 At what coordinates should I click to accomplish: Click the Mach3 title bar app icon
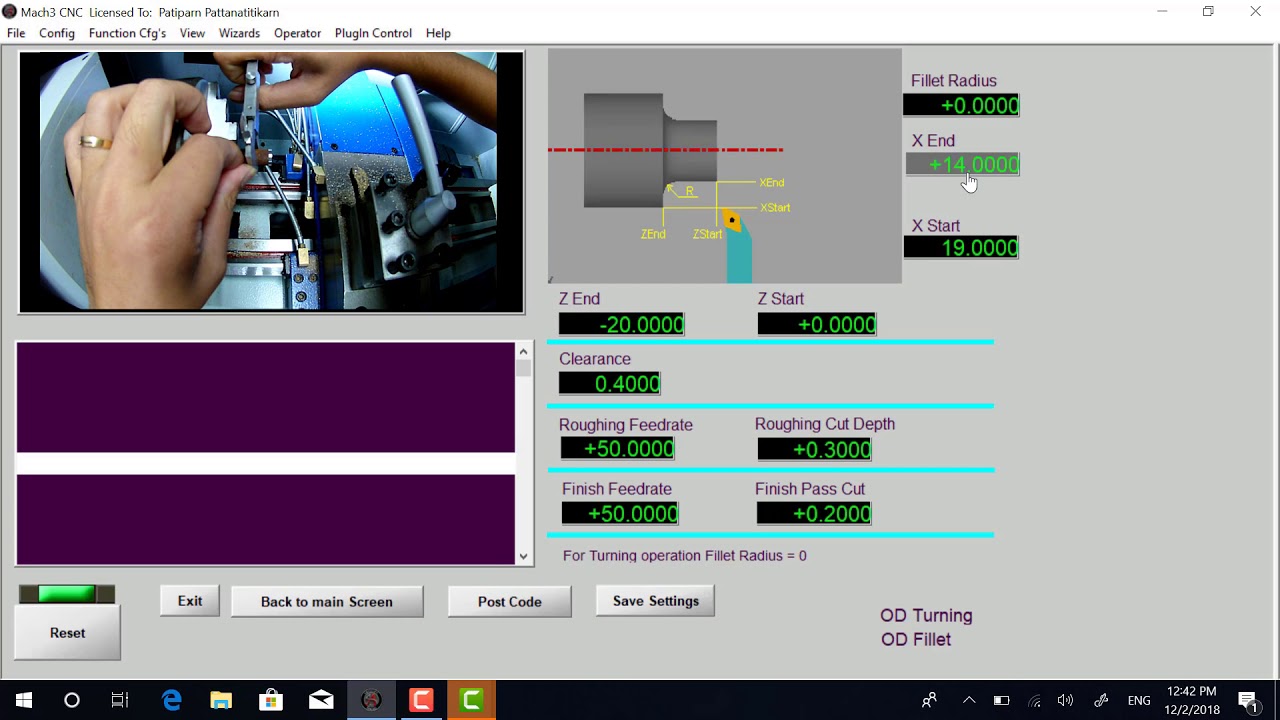coord(10,12)
